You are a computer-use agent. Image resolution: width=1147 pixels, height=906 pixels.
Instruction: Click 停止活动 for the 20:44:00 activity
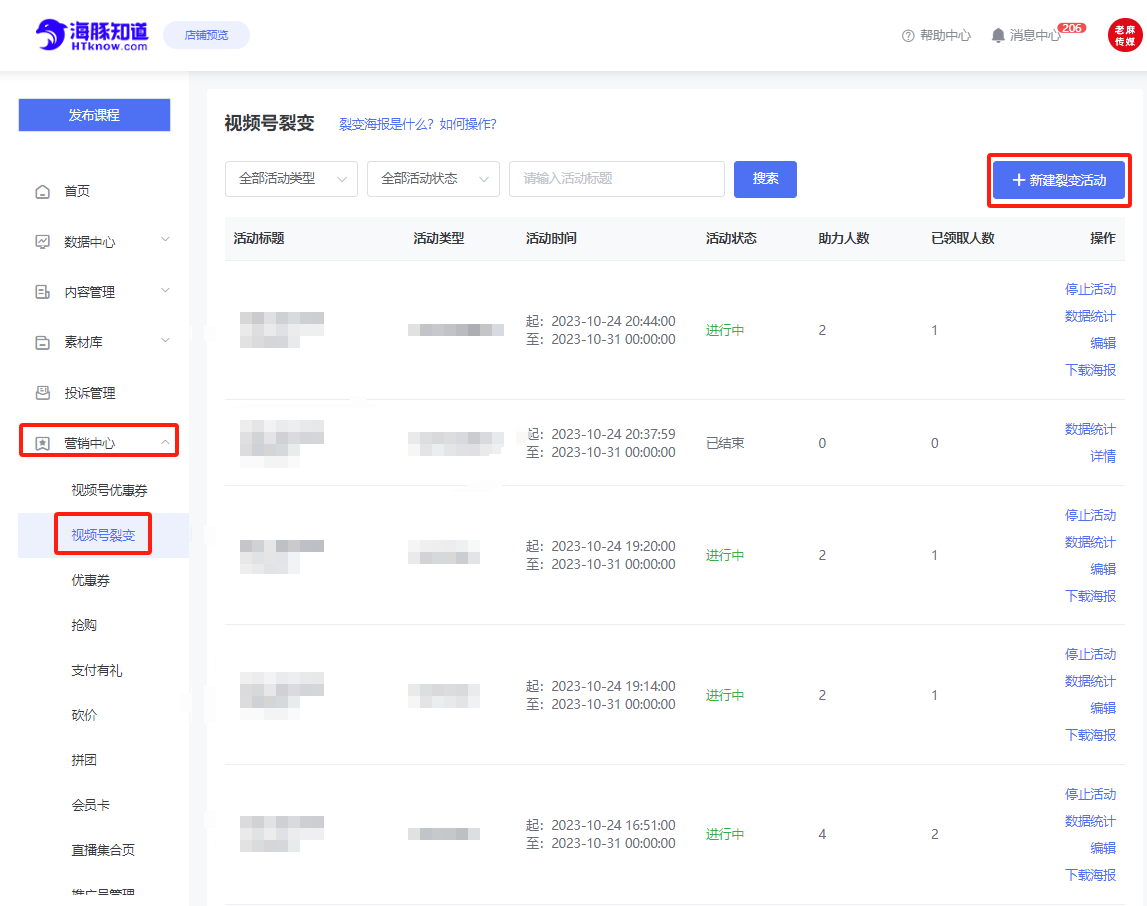1090,290
